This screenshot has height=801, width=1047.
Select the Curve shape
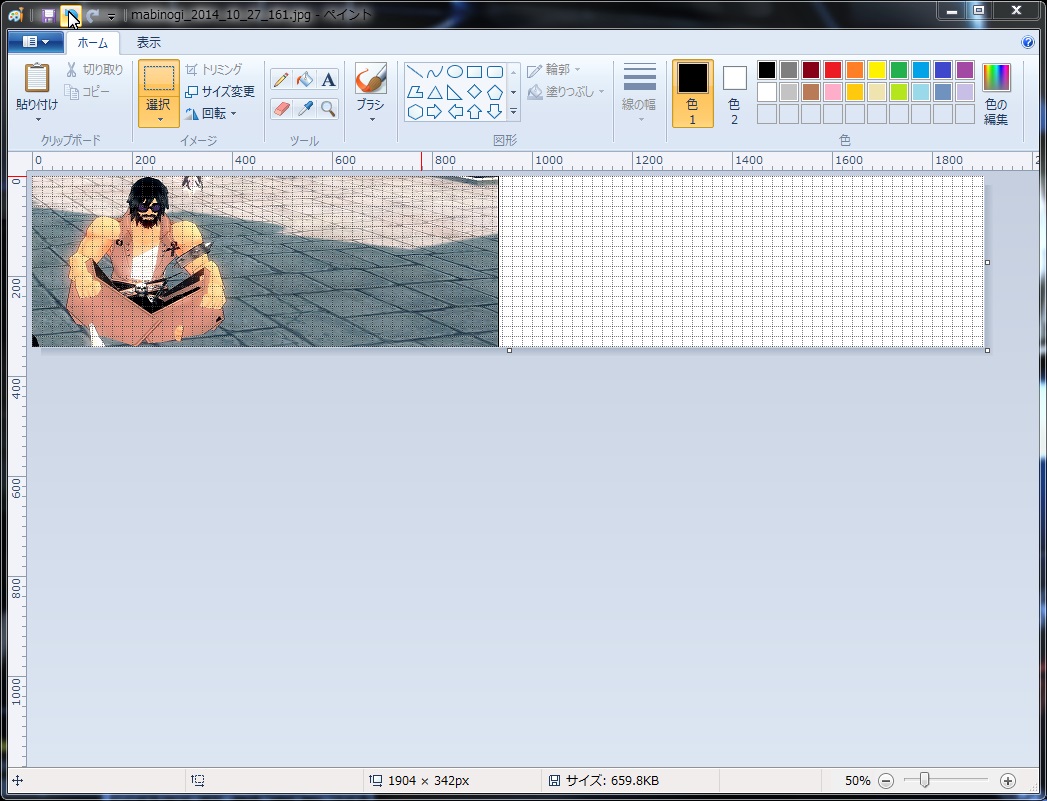[x=435, y=71]
